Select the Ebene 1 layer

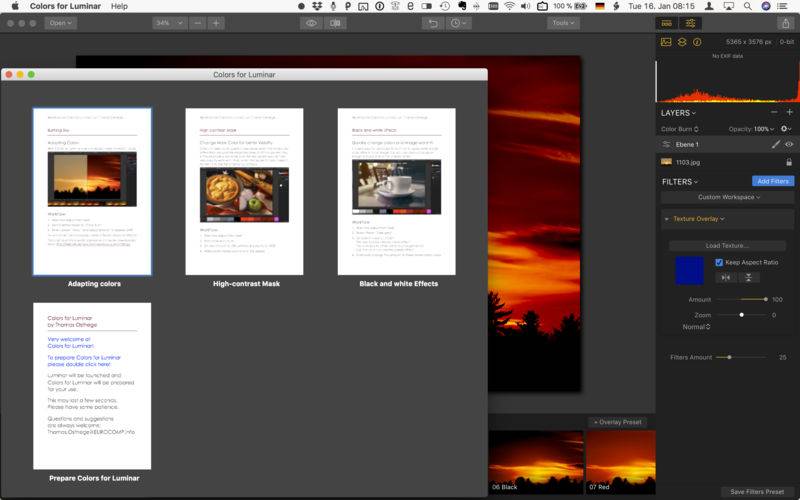point(728,144)
